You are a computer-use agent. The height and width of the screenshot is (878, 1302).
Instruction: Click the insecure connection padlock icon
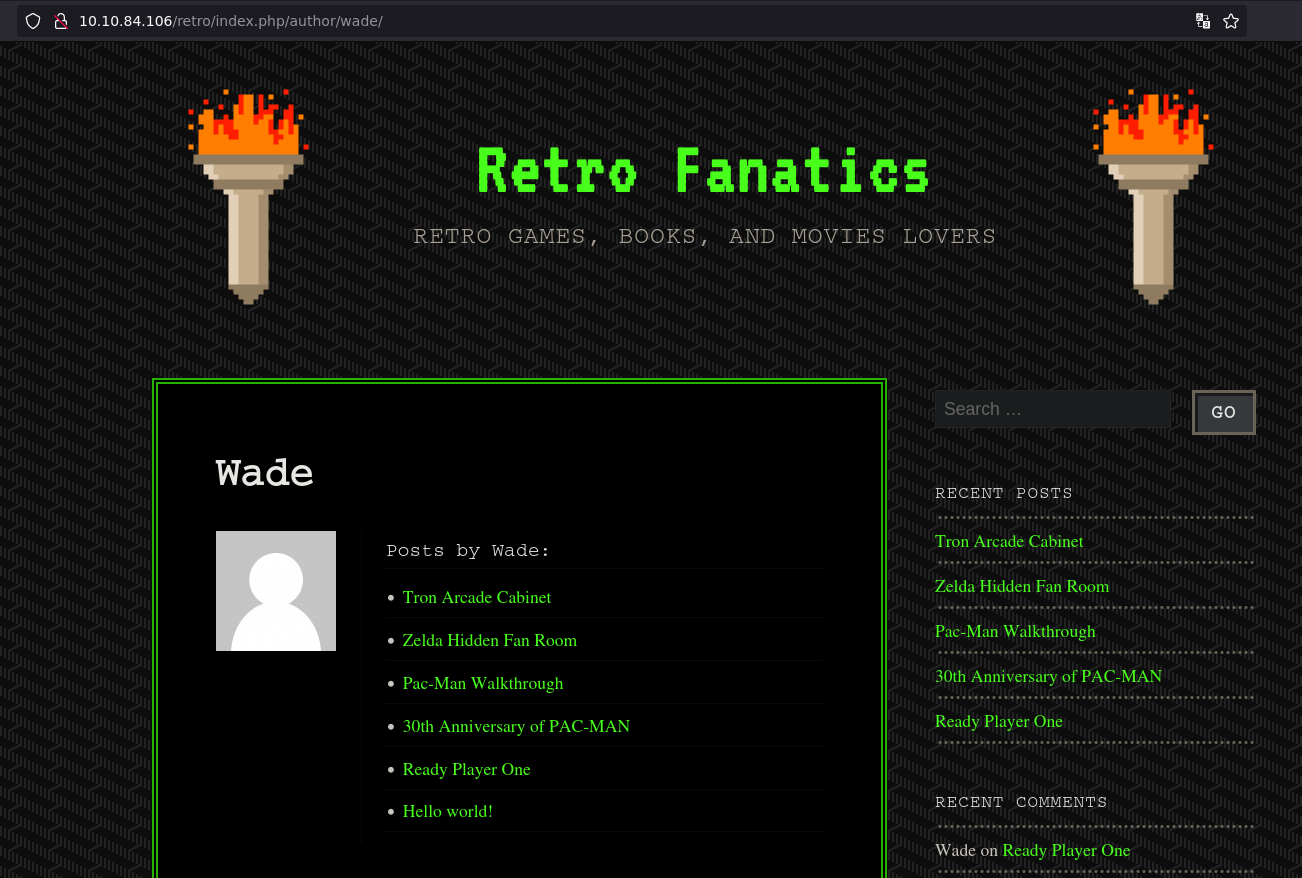point(60,21)
